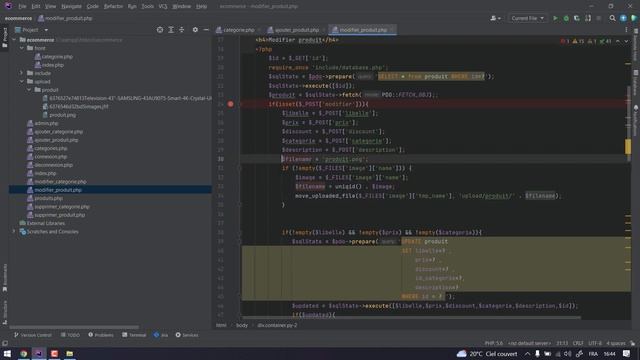The image size is (640, 360).
Task: Open the Current File run configuration dropdown
Action: [527, 18]
